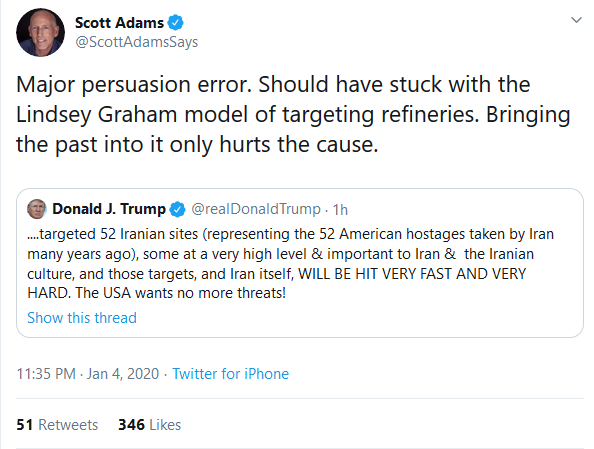Click the Donald J. Trump name
594x449 pixels.
109,209
